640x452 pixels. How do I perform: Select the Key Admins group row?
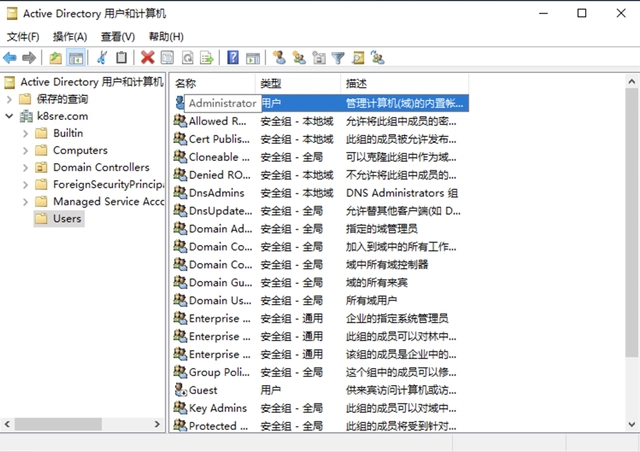(x=321, y=408)
